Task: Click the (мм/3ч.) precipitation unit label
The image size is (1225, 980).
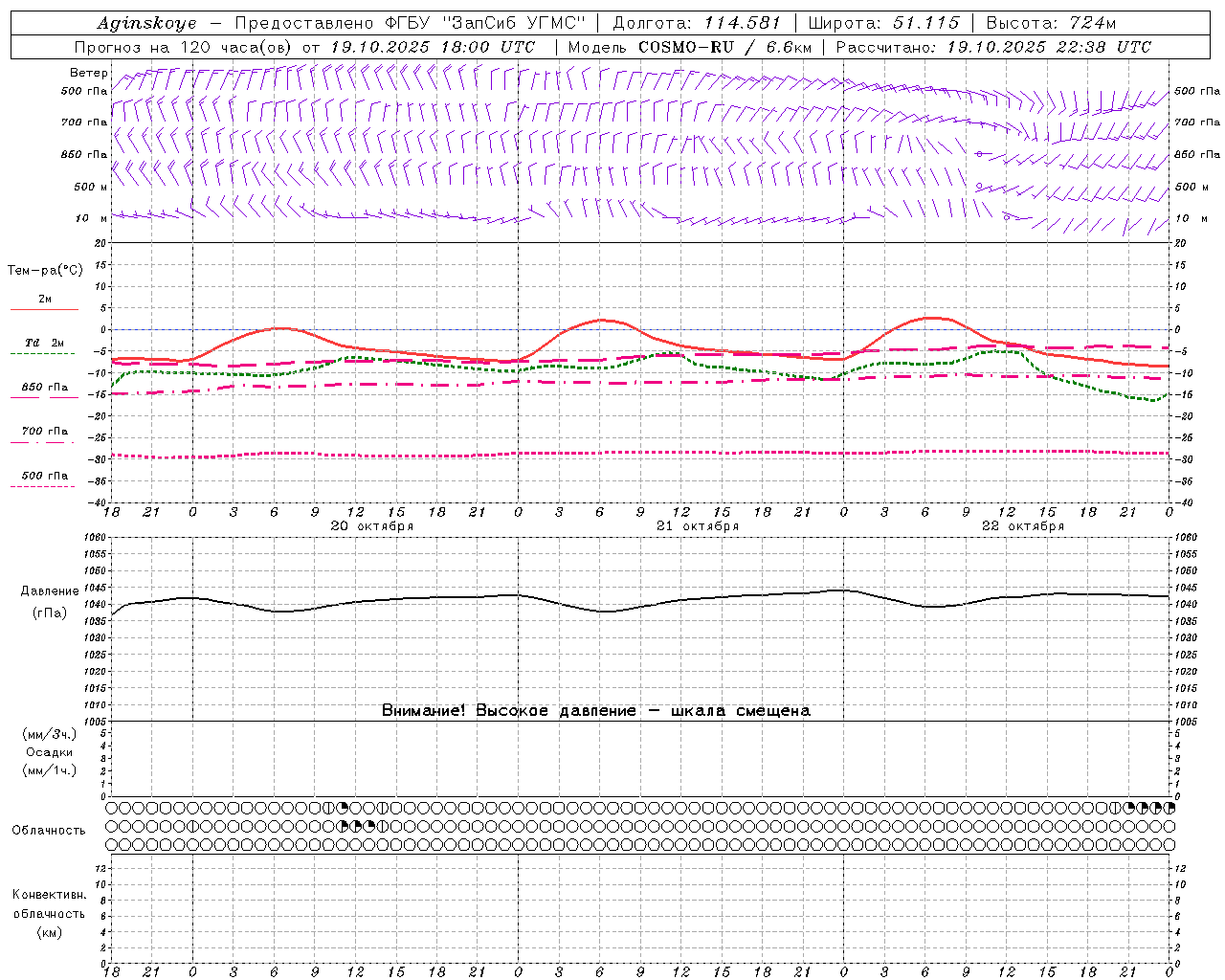Action: [50, 734]
